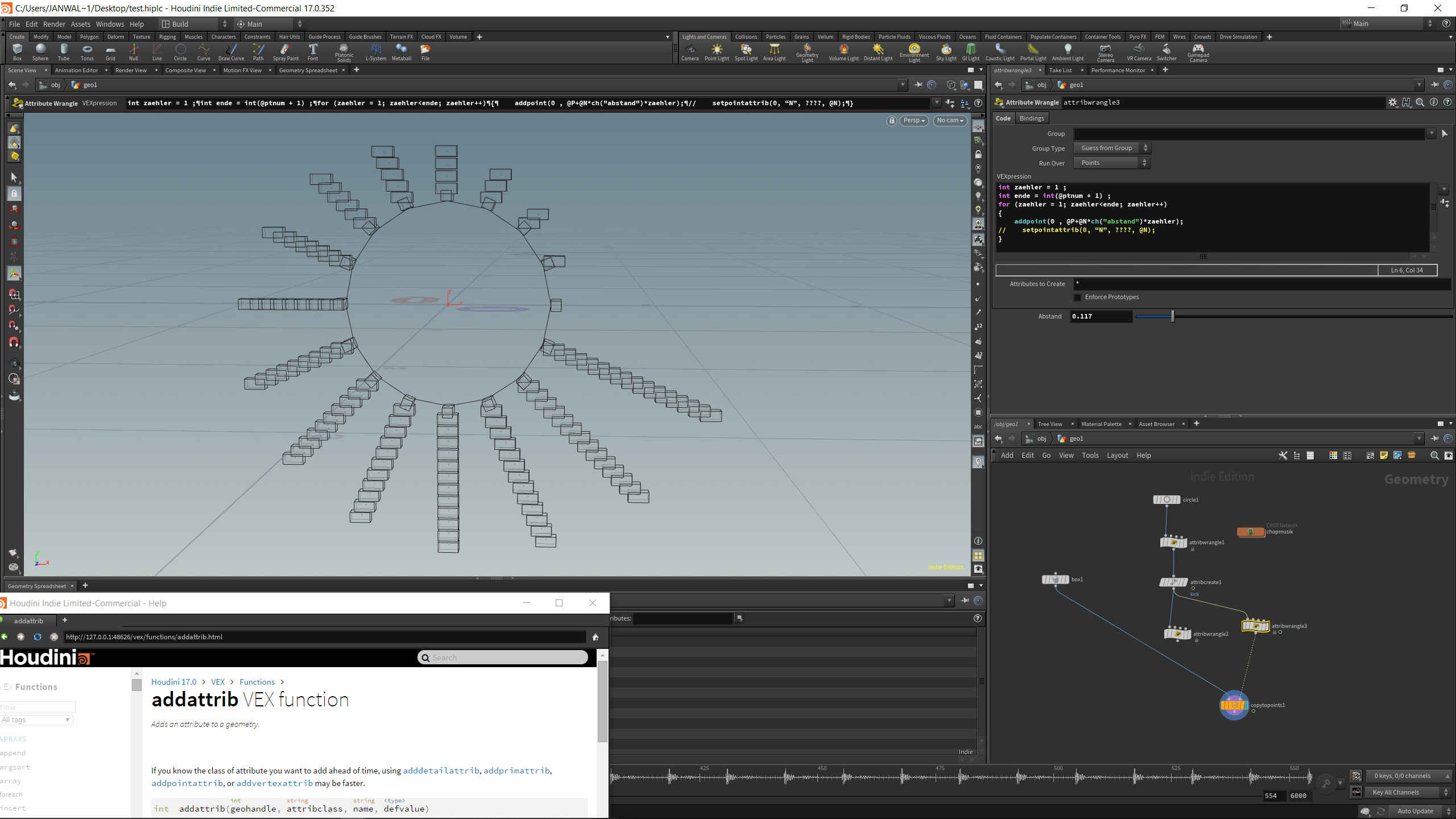Viewport: 1456px width, 819px height.
Task: Toggle the viewport lock icon
Action: pyautogui.click(x=892, y=121)
